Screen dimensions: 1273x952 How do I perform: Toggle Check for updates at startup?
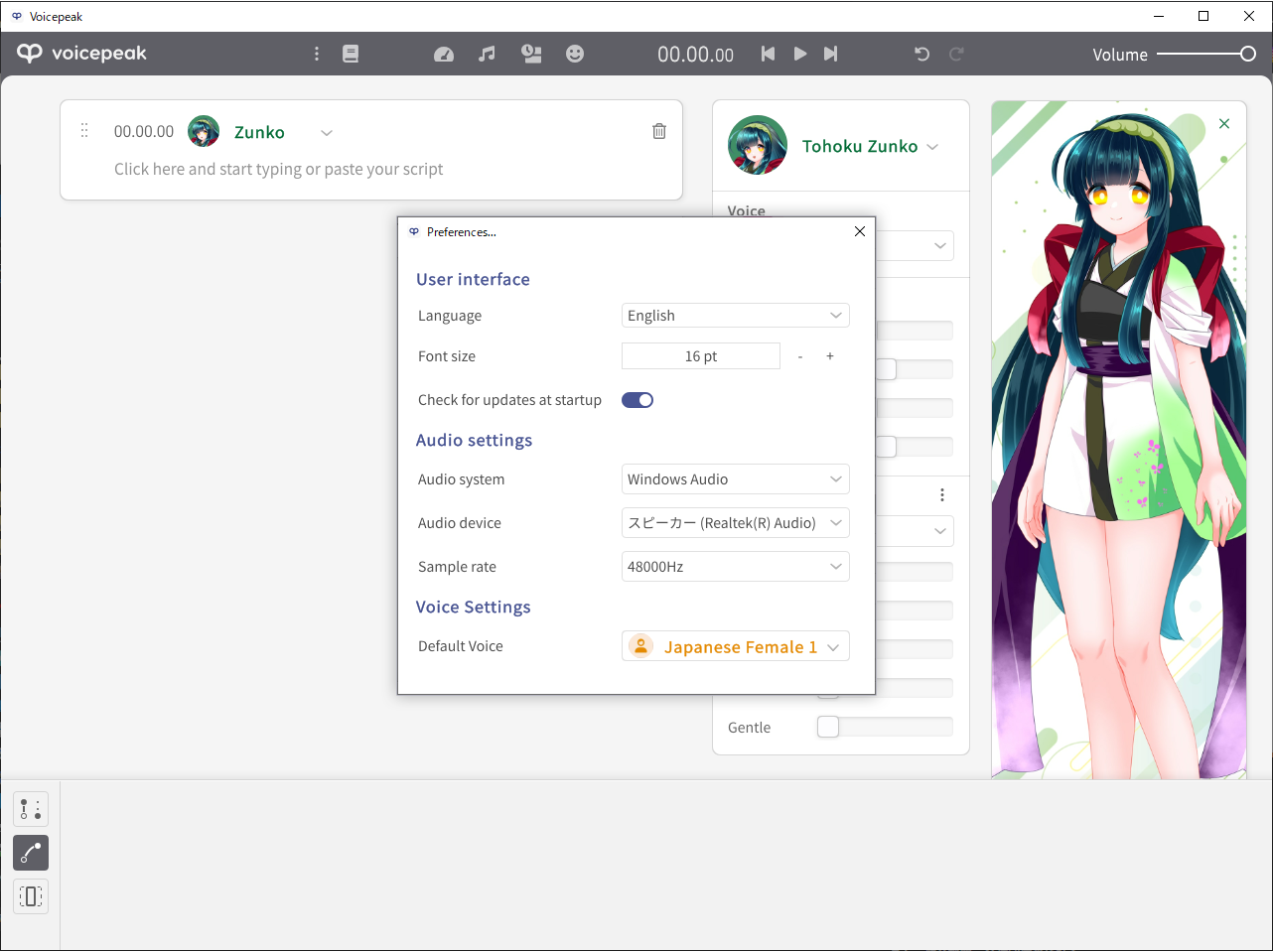637,400
